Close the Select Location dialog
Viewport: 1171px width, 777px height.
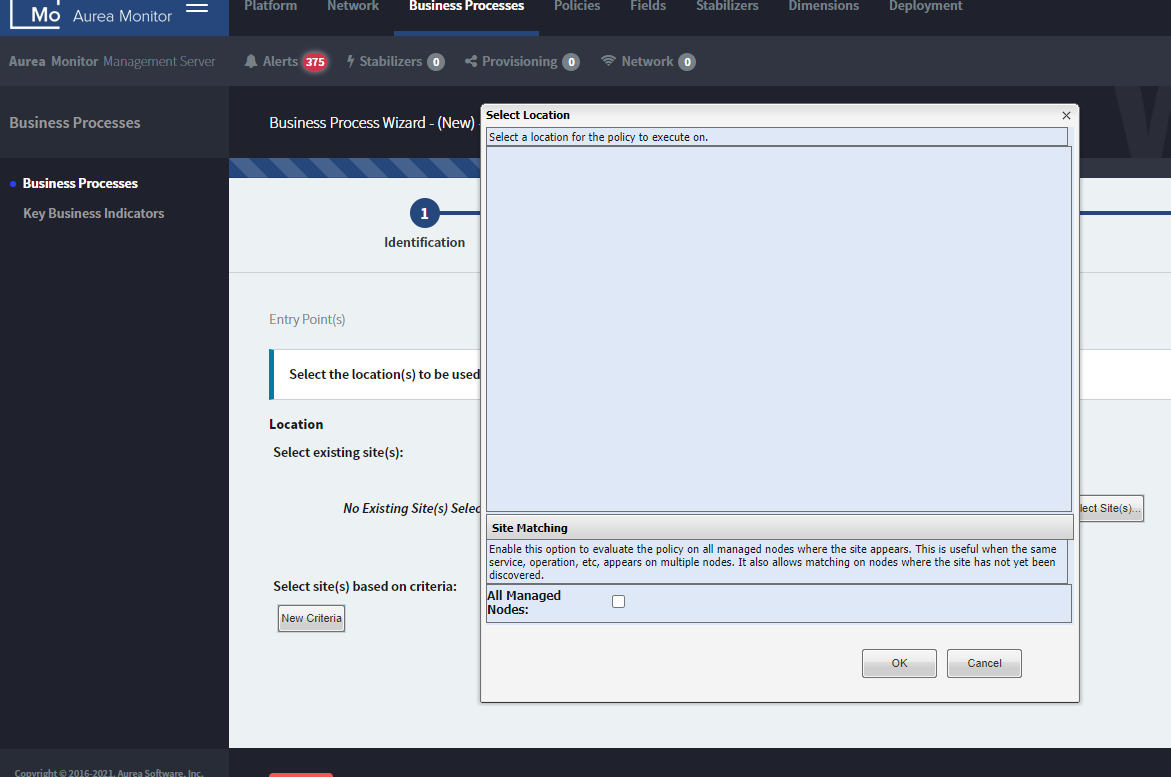(x=1066, y=115)
